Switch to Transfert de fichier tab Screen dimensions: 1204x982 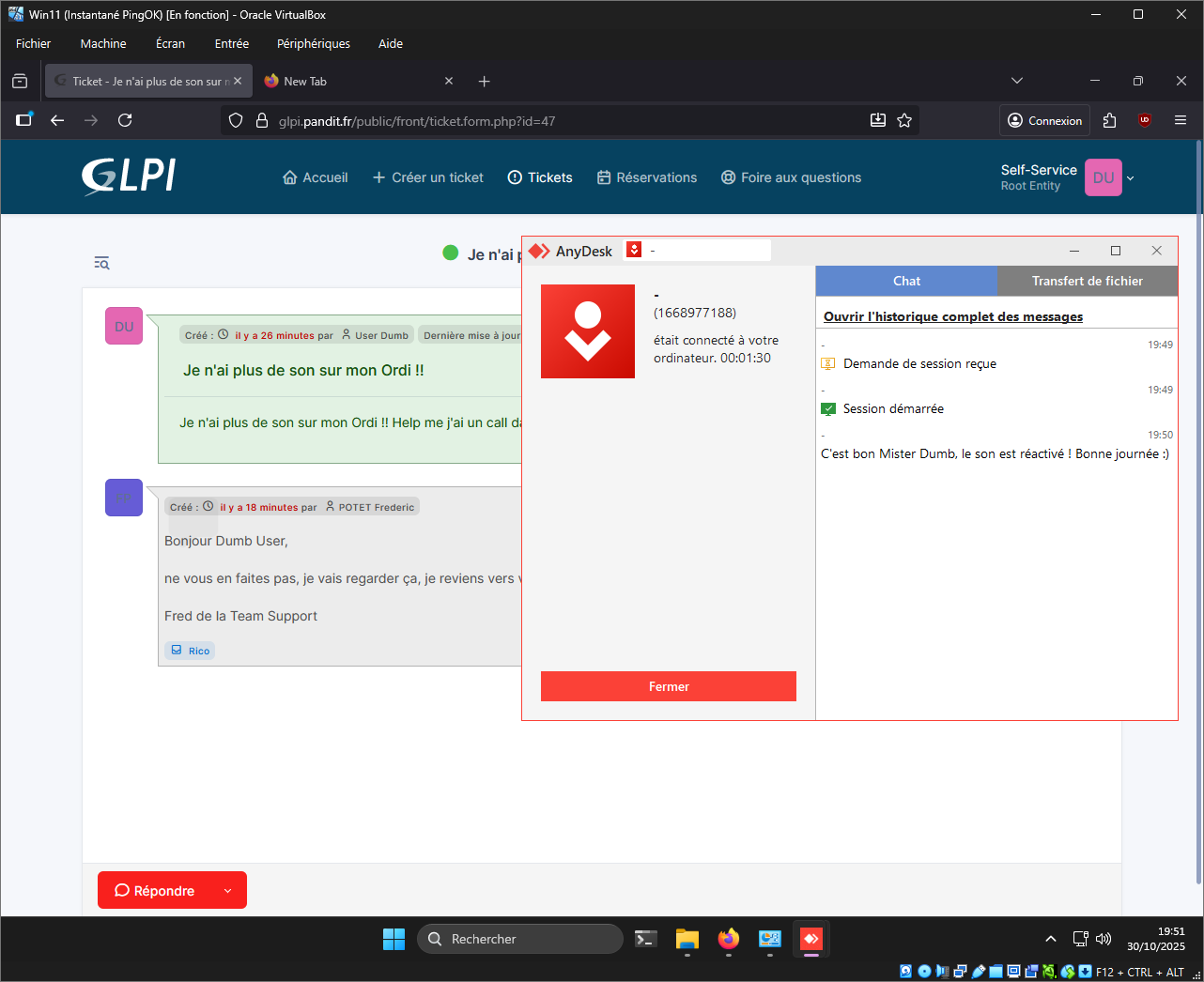pyautogui.click(x=1087, y=281)
